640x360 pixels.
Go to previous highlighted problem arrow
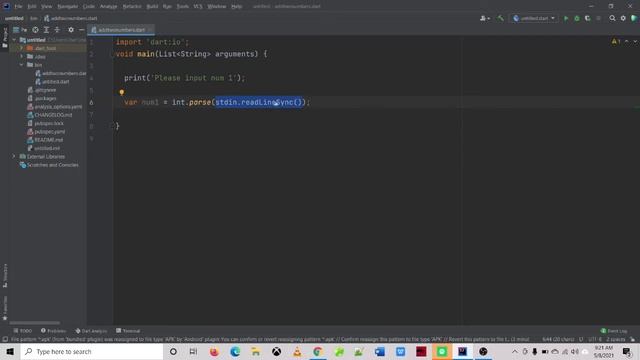coord(627,42)
